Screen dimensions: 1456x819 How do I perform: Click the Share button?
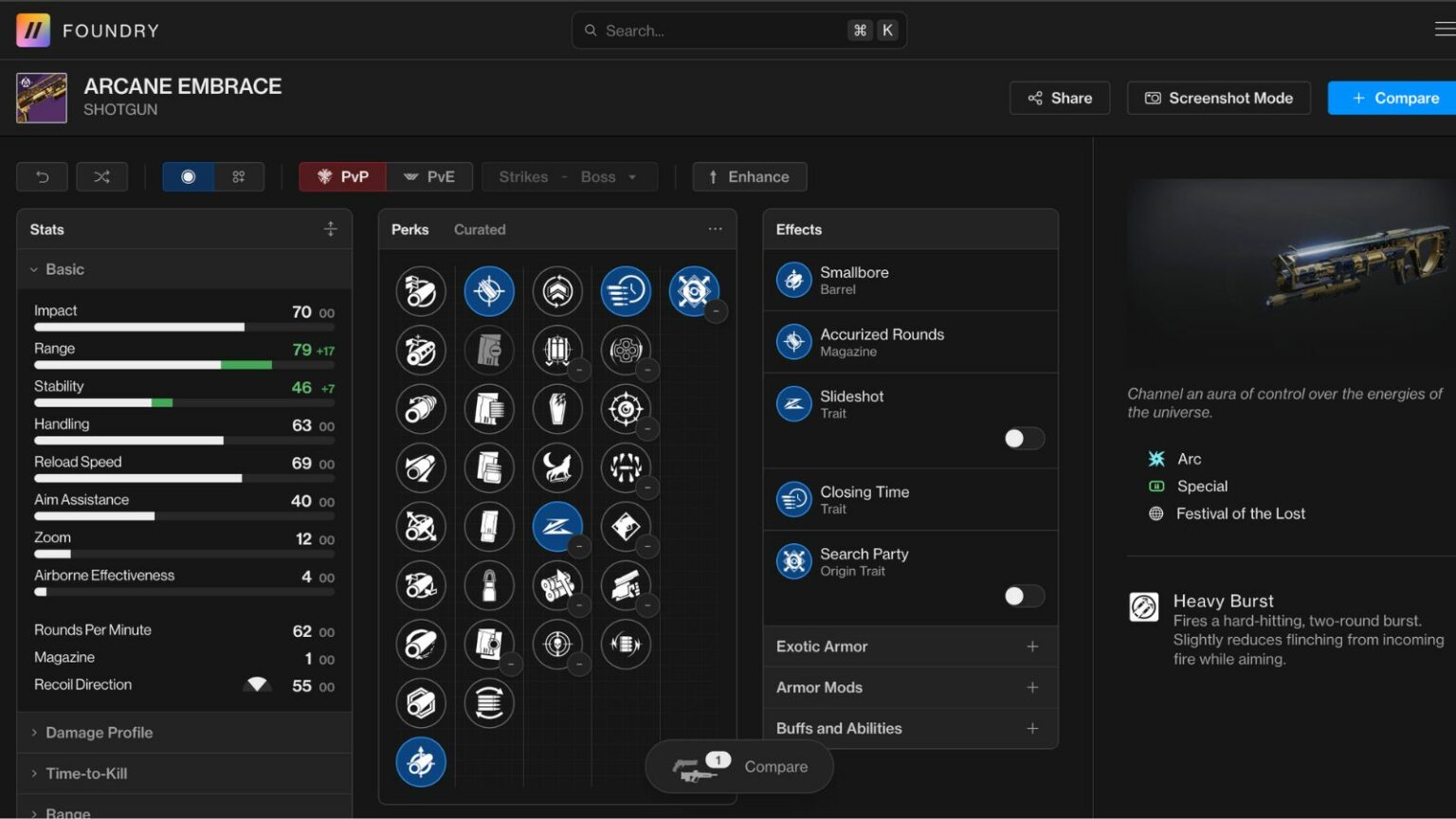[x=1059, y=98]
